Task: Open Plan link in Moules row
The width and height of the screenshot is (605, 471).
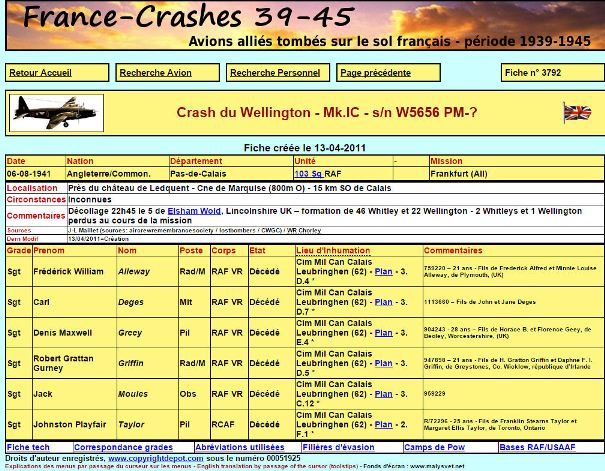Action: coord(384,394)
